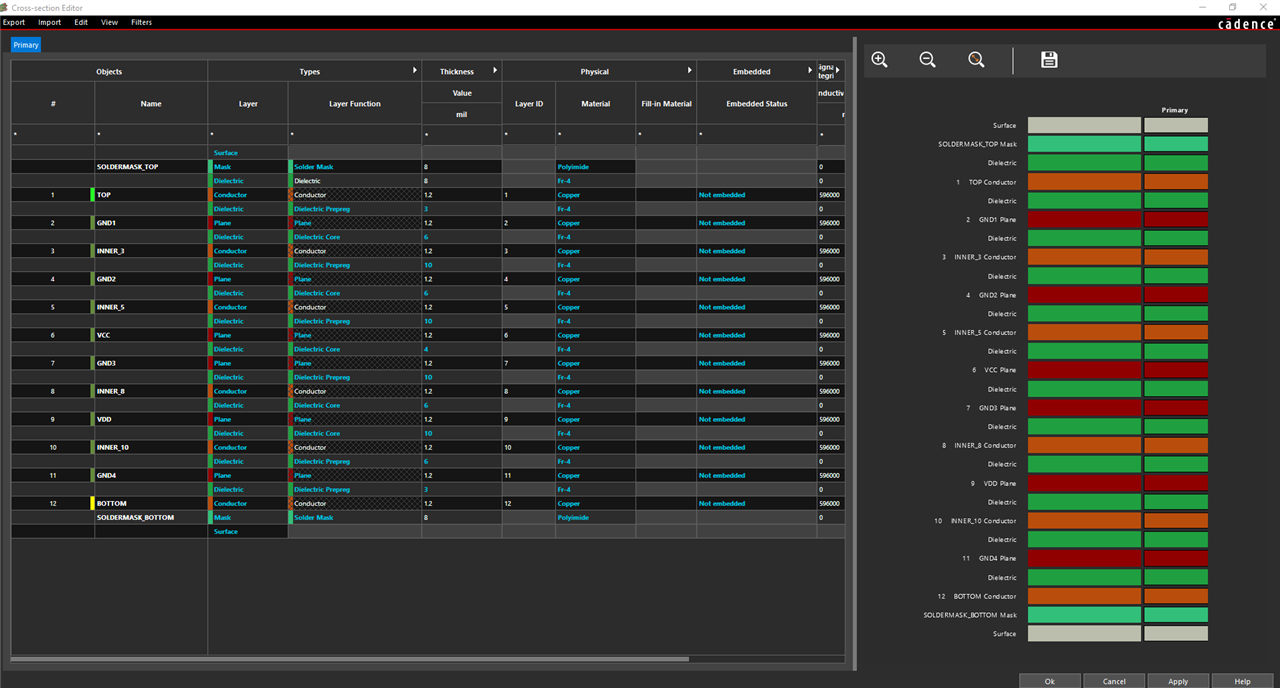The width and height of the screenshot is (1280, 688).
Task: Click the Embedded Status column header
Action: 757,104
